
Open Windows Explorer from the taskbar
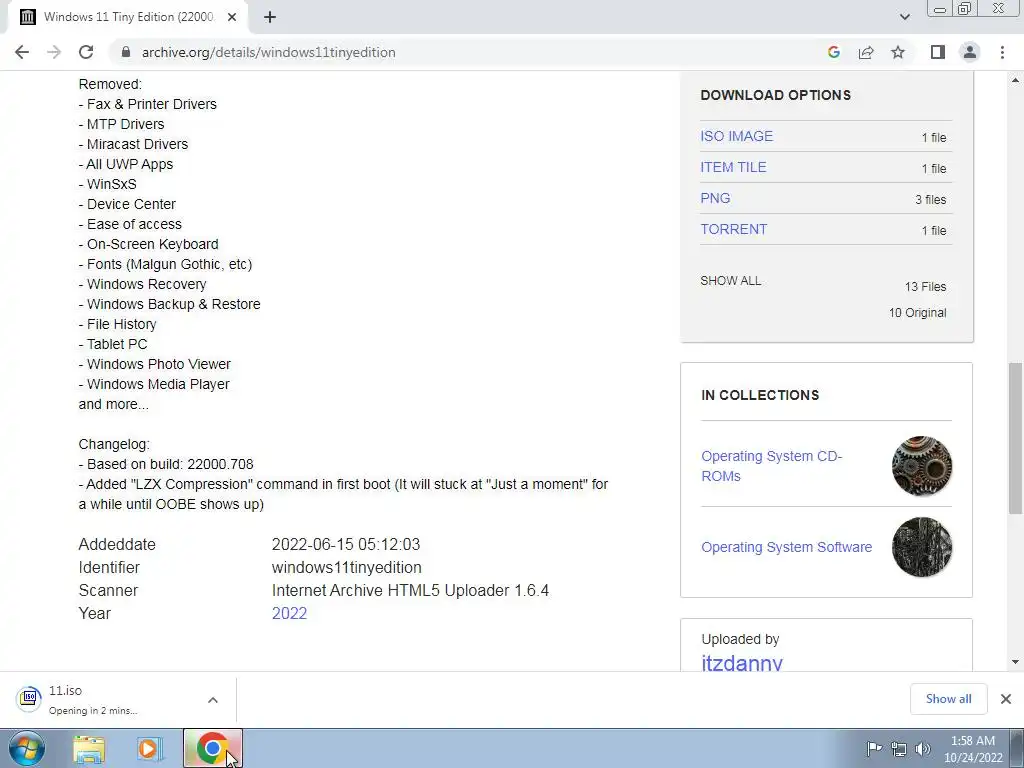(89, 748)
